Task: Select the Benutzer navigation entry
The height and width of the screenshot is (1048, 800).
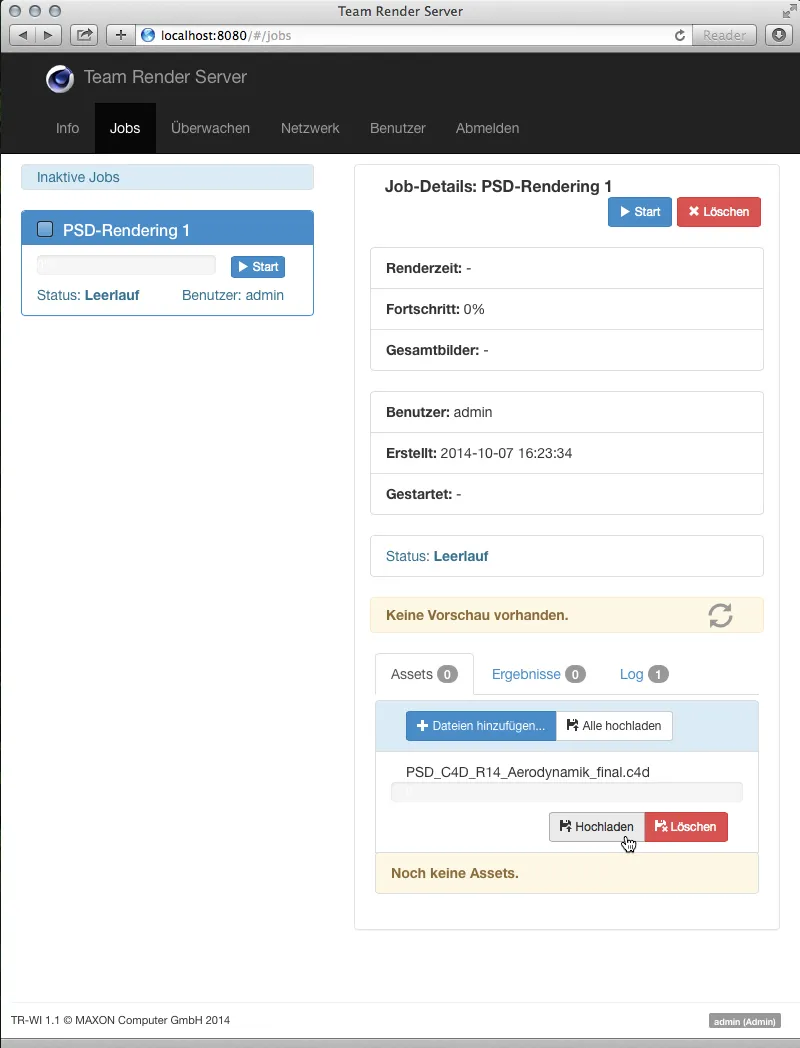Action: pos(397,128)
